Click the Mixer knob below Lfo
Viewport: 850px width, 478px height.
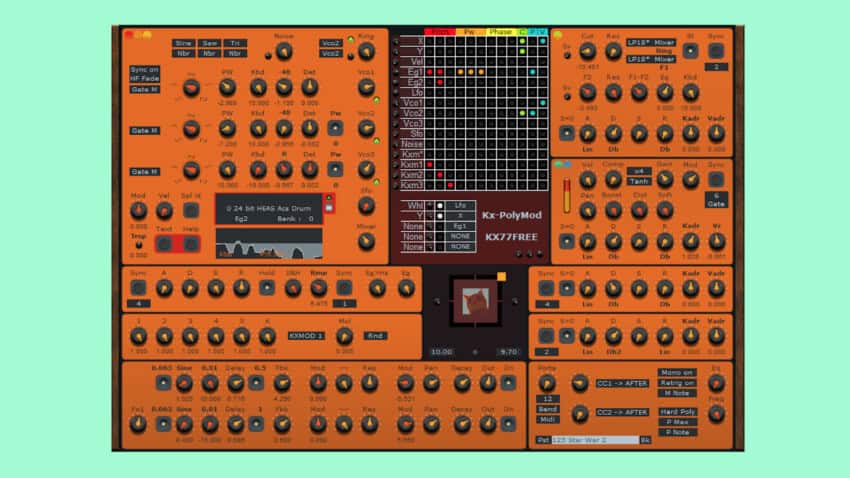coord(366,241)
